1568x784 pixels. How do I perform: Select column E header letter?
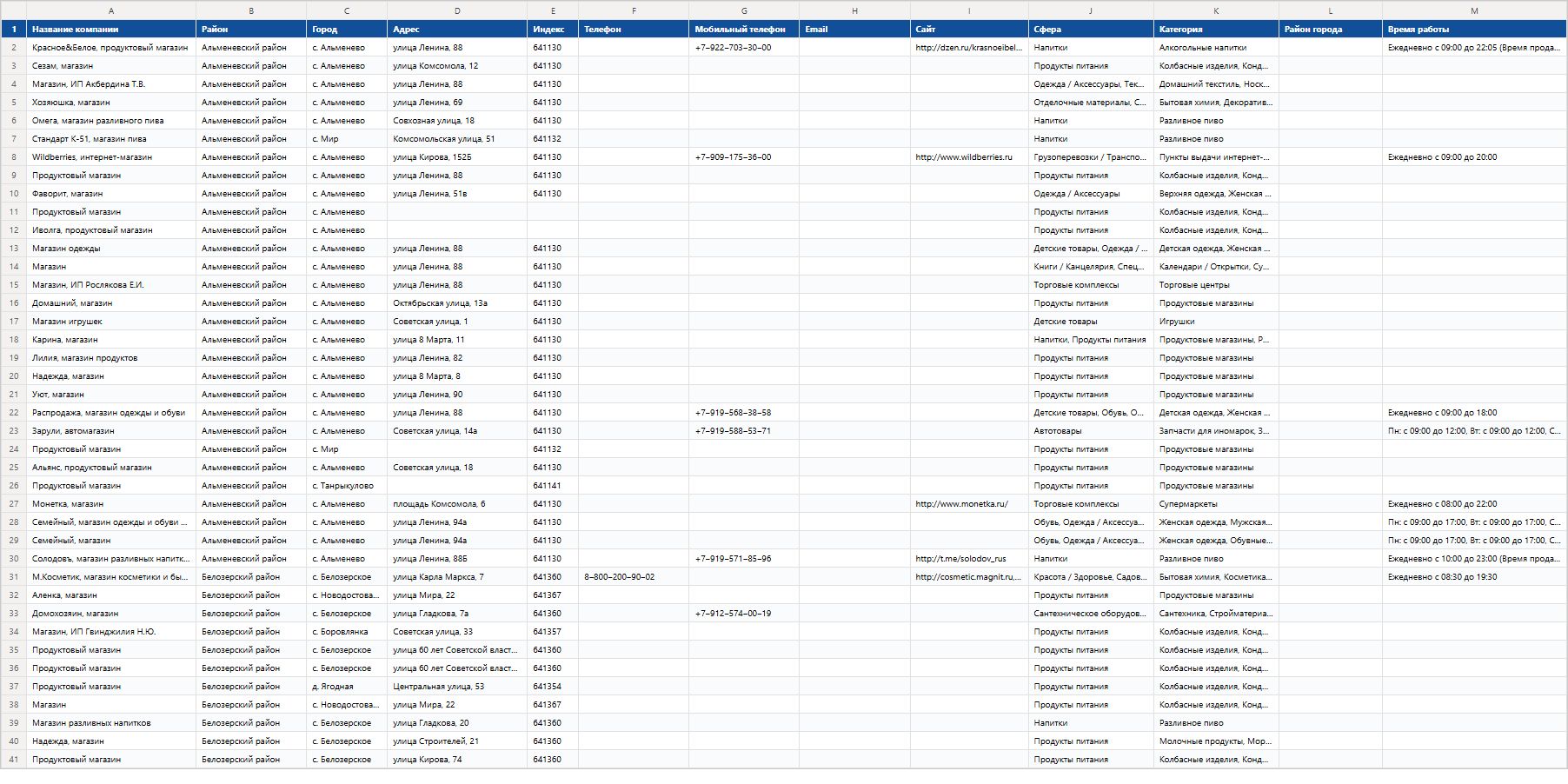click(553, 10)
